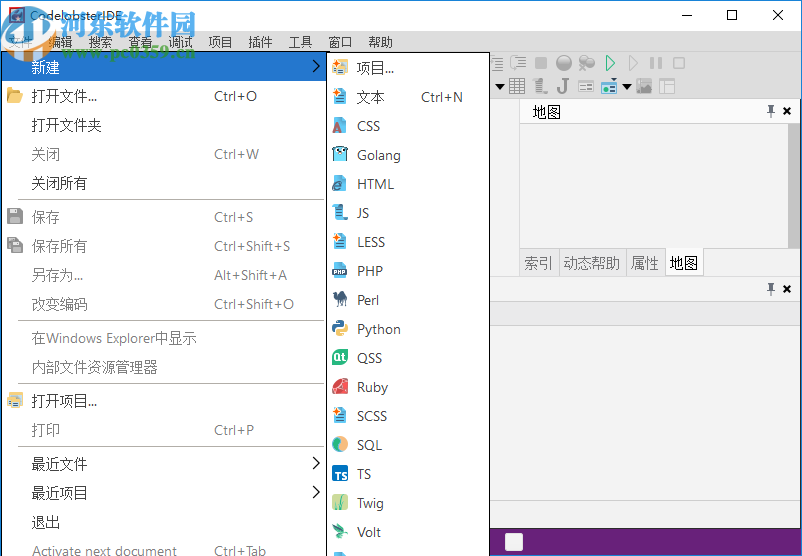Close the lower output panel
This screenshot has width=802, height=556.
coord(787,289)
